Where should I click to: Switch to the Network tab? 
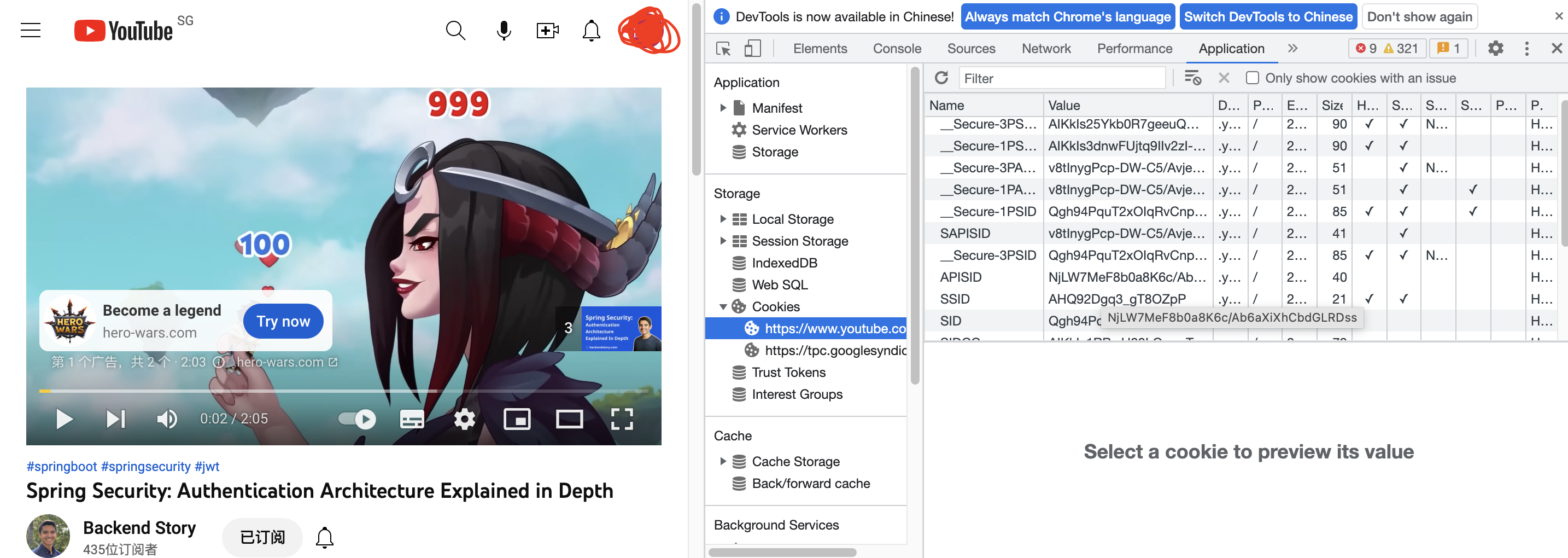click(x=1046, y=49)
